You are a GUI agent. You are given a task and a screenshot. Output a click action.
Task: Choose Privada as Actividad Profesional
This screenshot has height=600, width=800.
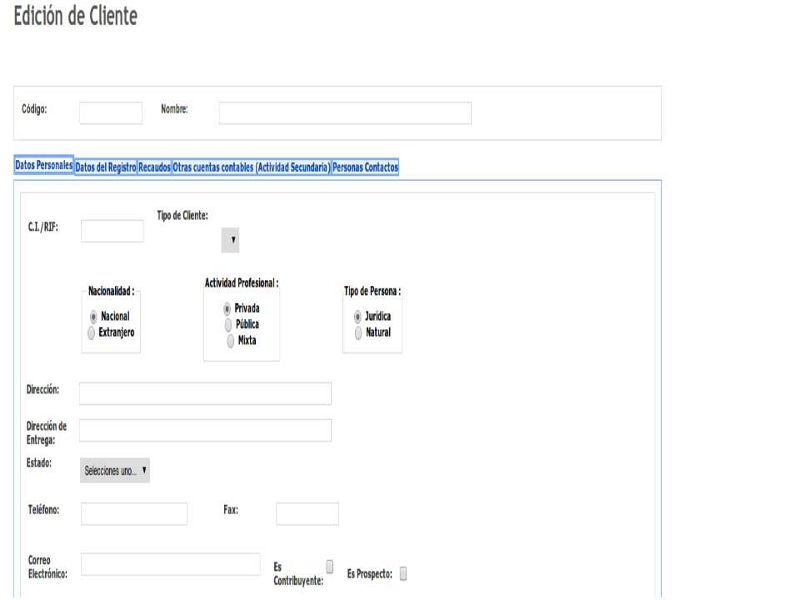228,309
